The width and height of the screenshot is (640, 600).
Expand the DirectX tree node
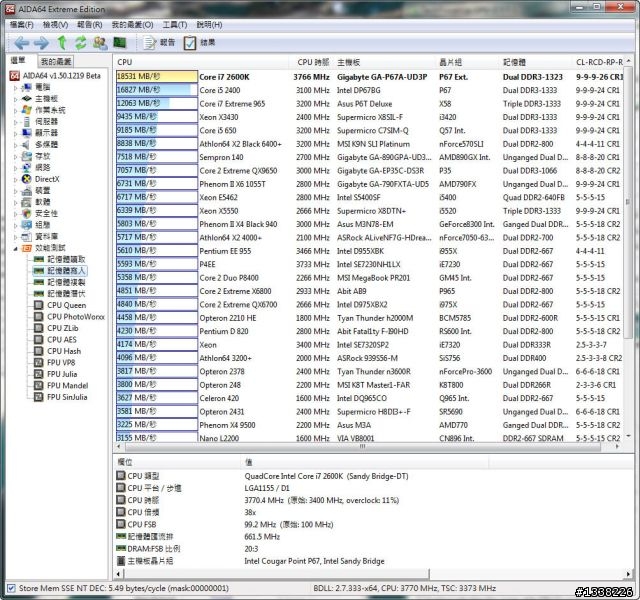(x=16, y=179)
